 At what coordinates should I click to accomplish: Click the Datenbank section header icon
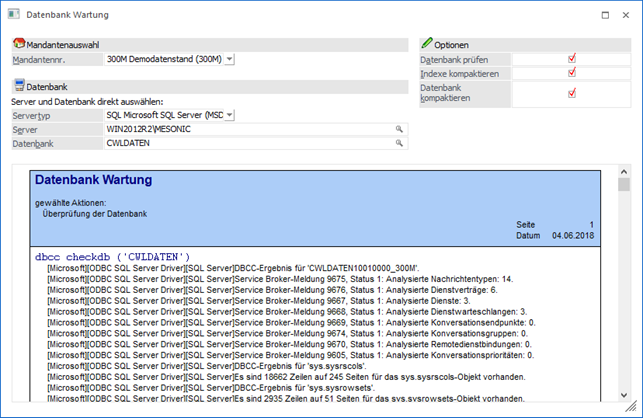18,87
